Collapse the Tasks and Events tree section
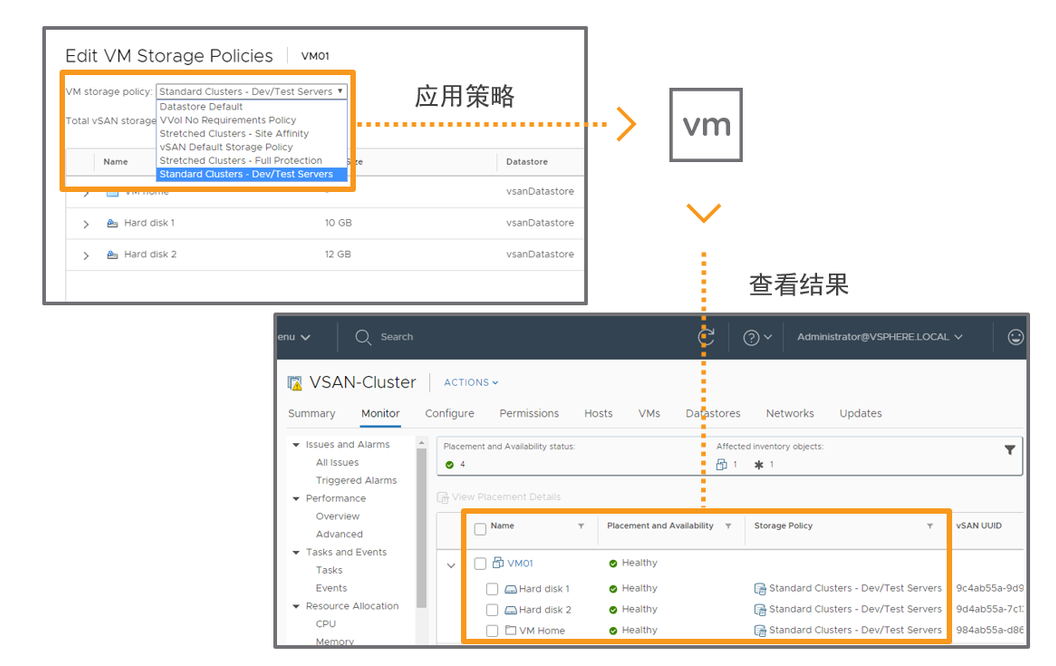 coord(296,553)
